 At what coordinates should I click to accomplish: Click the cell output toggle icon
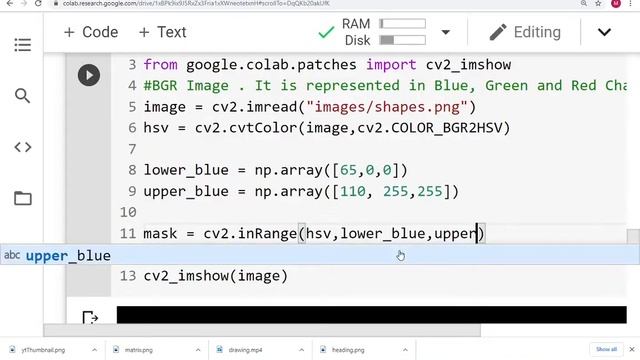click(90, 318)
